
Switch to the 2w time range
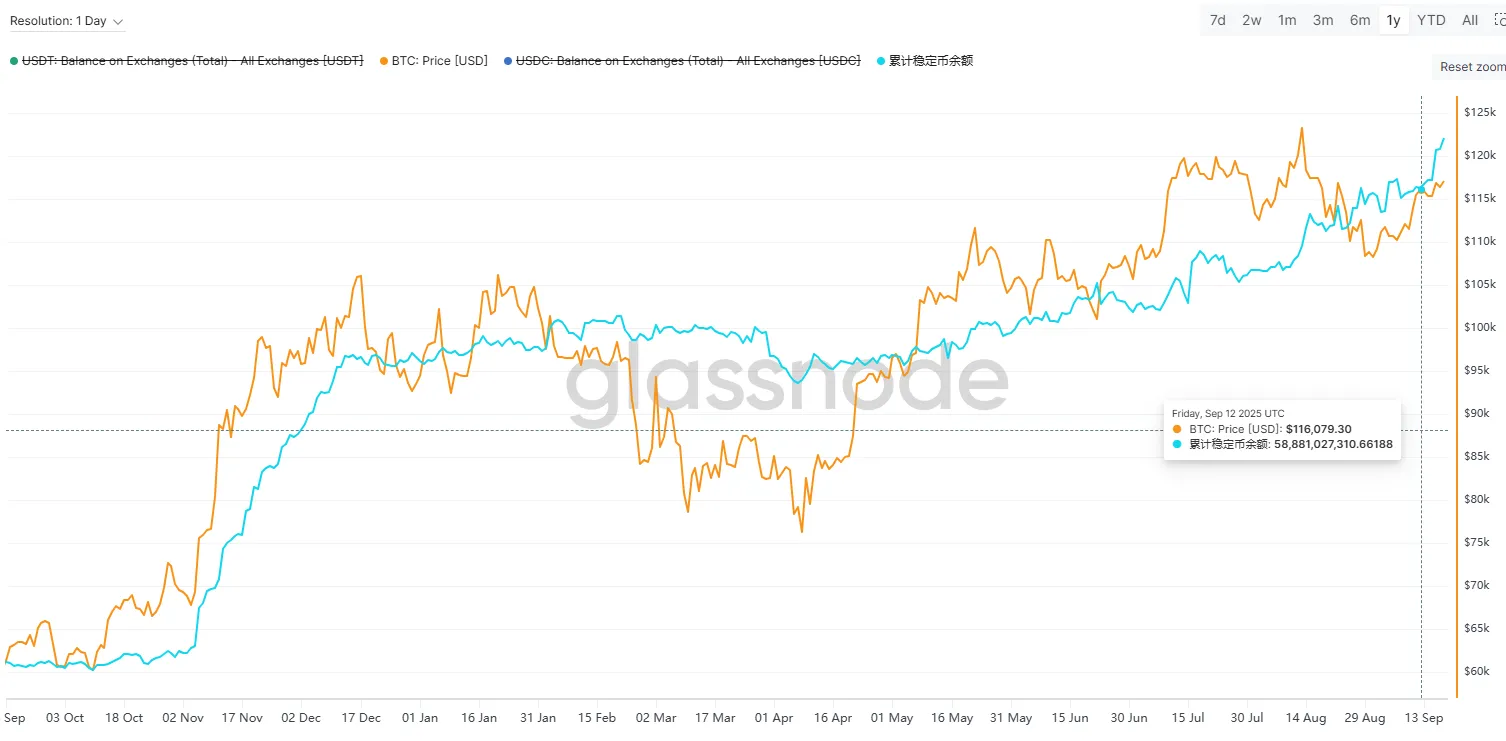[1252, 20]
